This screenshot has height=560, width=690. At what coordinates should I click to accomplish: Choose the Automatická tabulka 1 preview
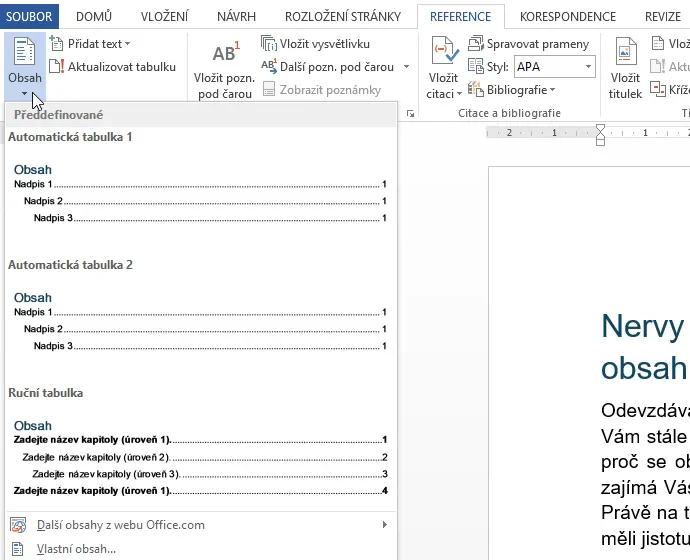[200, 194]
